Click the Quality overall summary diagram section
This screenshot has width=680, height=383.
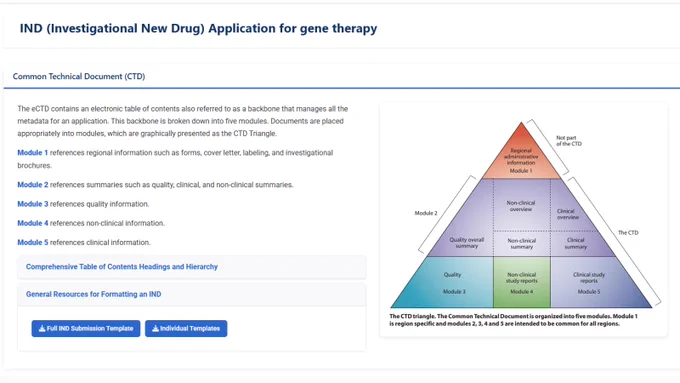[467, 242]
